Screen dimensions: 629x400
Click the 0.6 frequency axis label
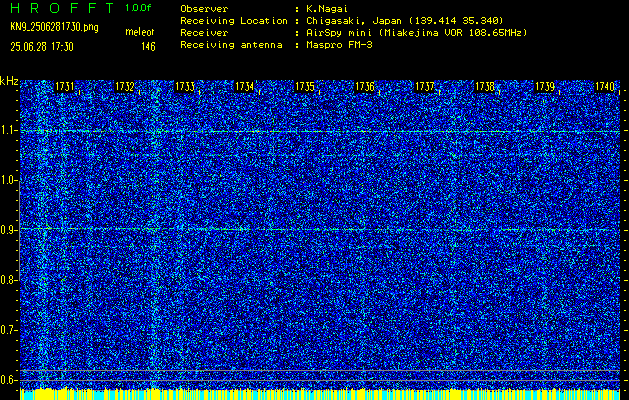pos(9,380)
